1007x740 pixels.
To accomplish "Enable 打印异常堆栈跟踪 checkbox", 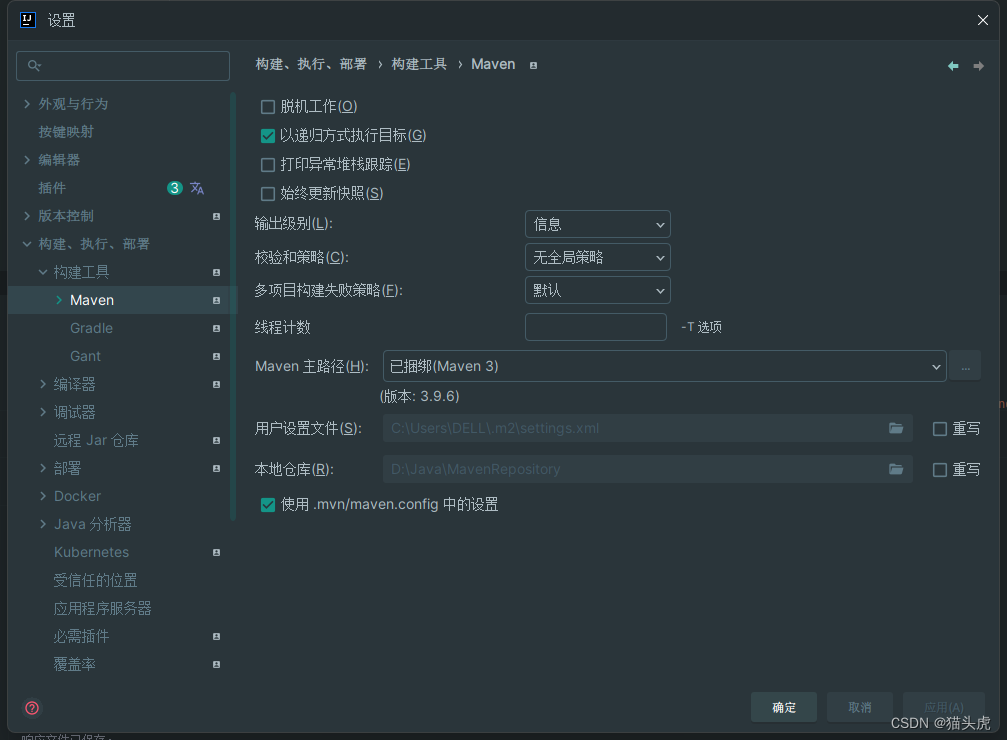I will tap(268, 165).
